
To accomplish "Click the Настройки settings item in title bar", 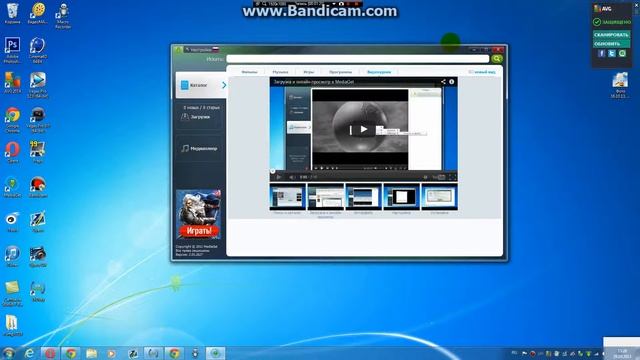I will tap(198, 49).
